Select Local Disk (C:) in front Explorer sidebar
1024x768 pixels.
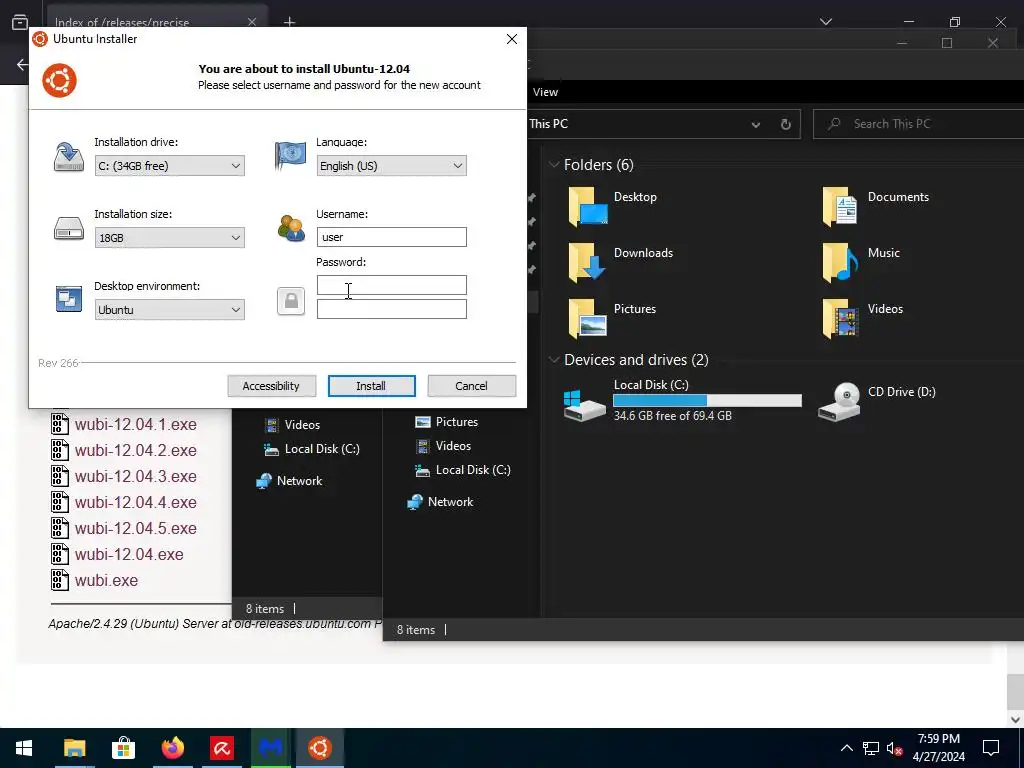coord(463,470)
